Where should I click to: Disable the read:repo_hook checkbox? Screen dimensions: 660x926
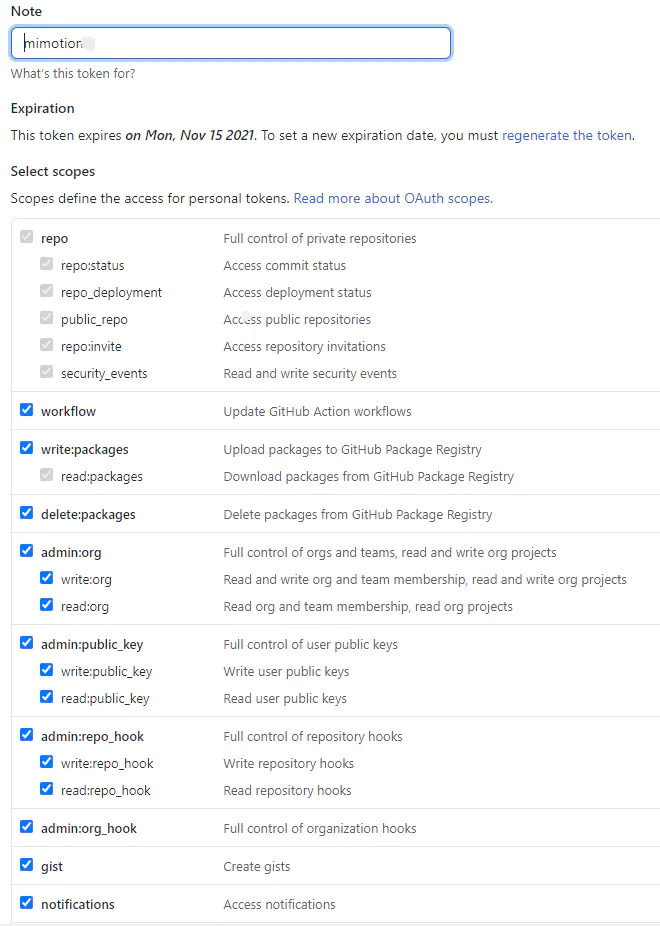point(47,790)
